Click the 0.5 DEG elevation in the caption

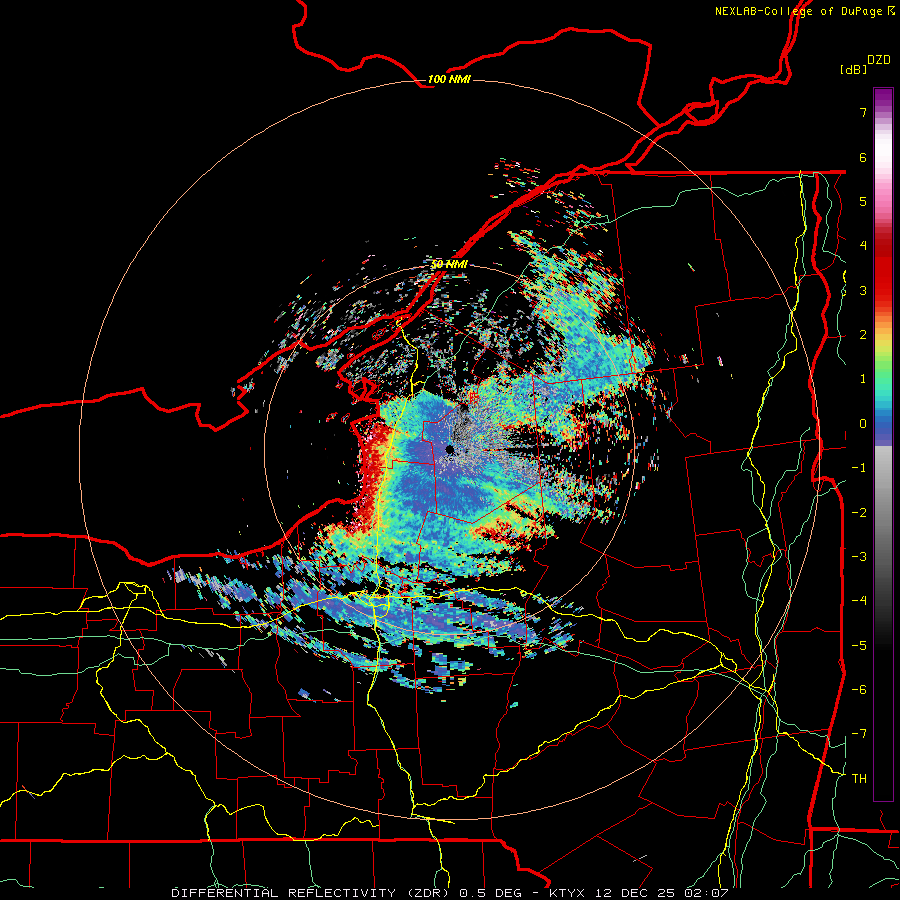[x=491, y=893]
